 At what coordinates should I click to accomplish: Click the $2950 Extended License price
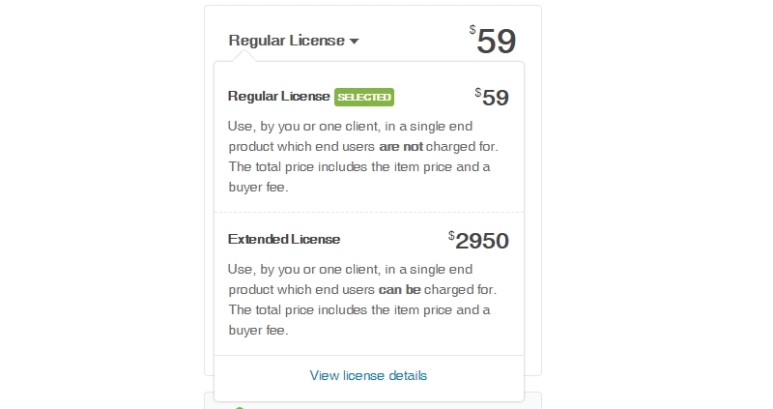(x=483, y=240)
